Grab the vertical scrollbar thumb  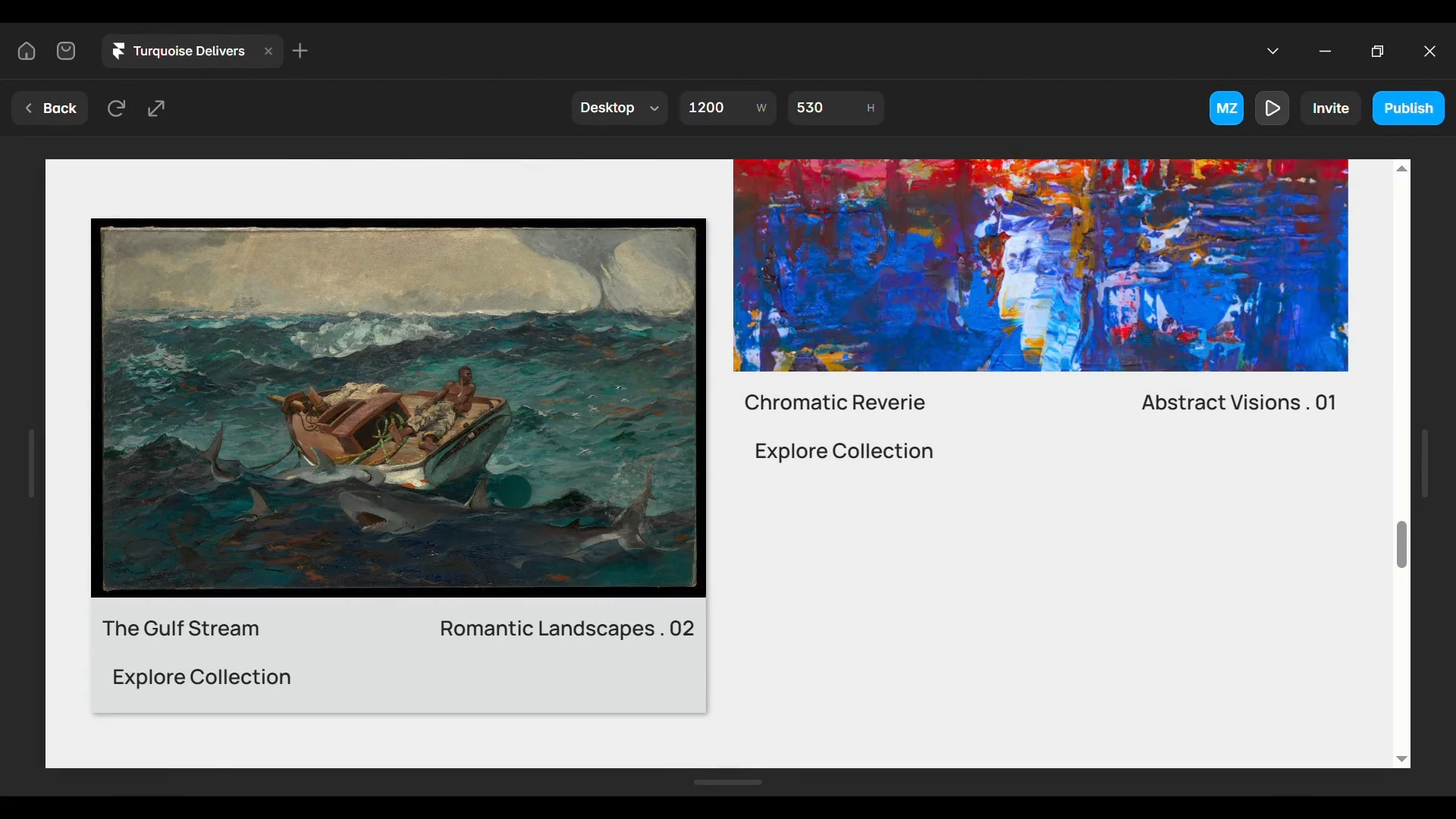click(1402, 544)
